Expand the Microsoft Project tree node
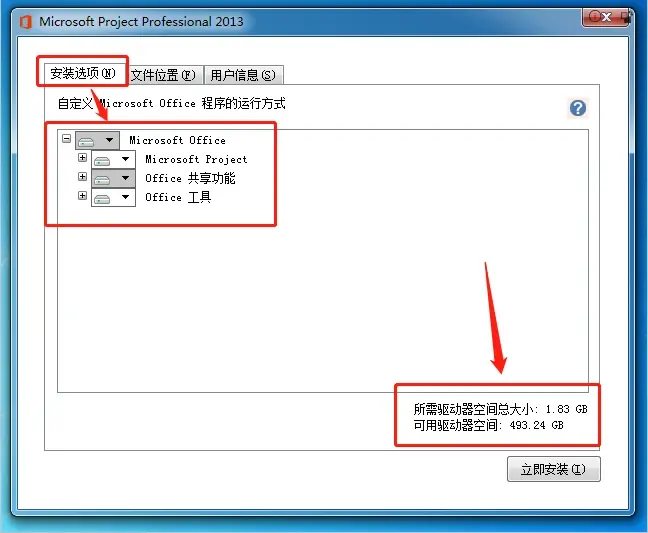The width and height of the screenshot is (648, 533). click(x=82, y=157)
